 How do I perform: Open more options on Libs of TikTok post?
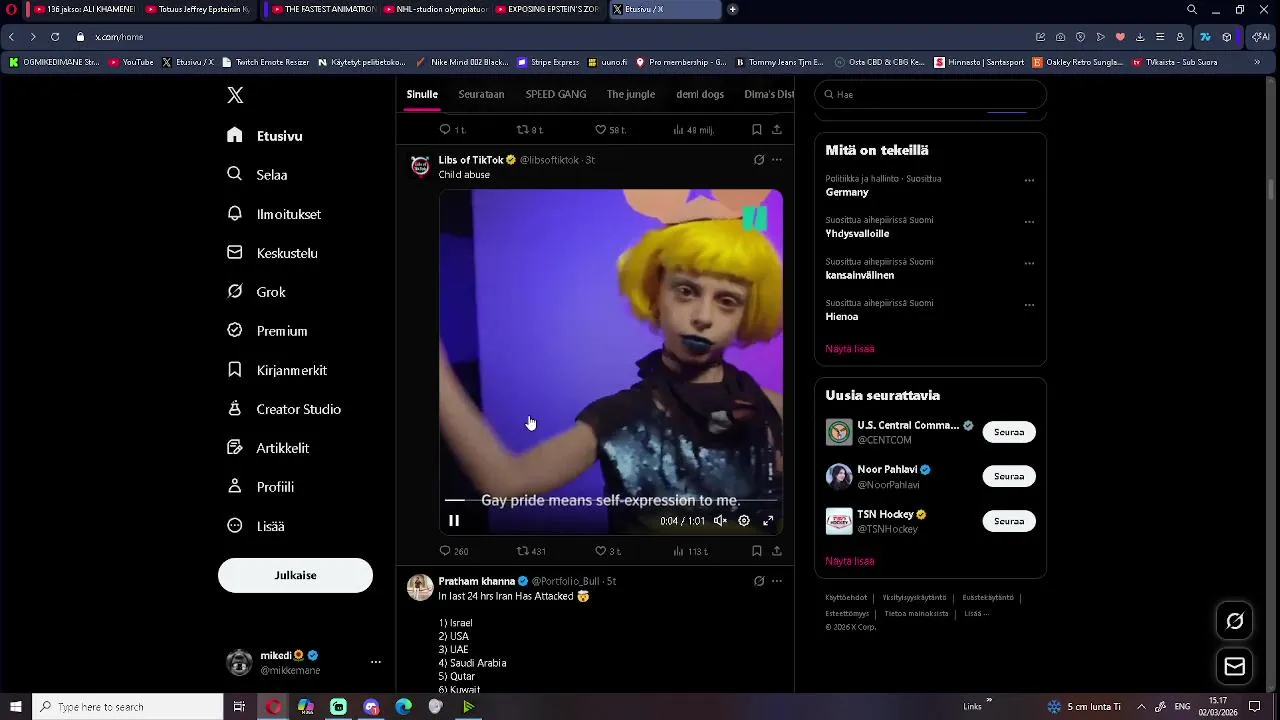point(777,160)
